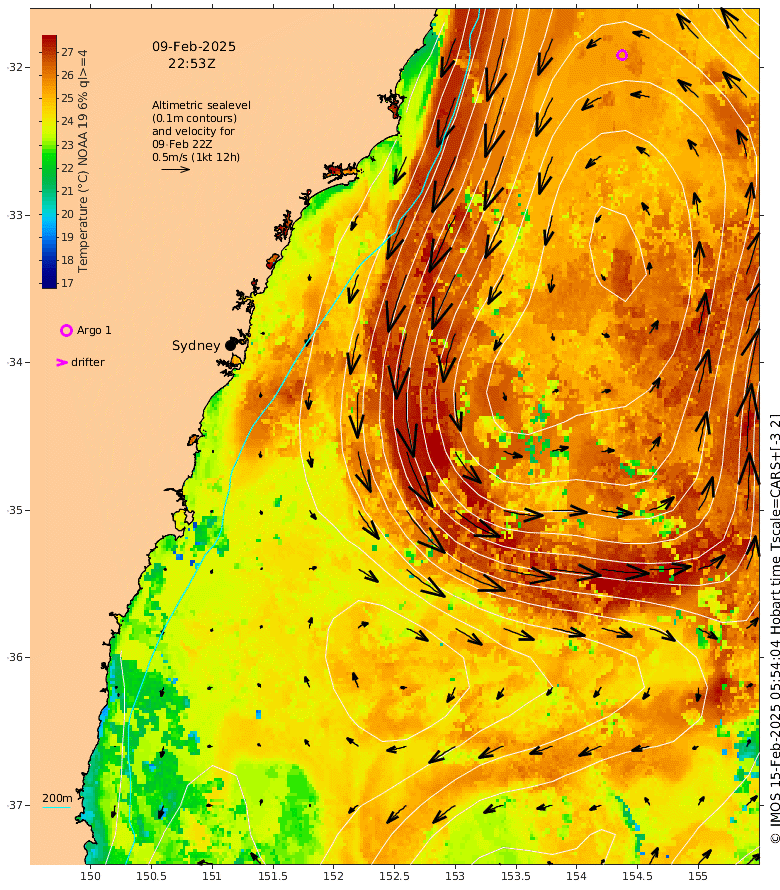Viewport: 780px width, 890px height.
Task: Click the longitude axis label 152
Action: [x=333, y=876]
